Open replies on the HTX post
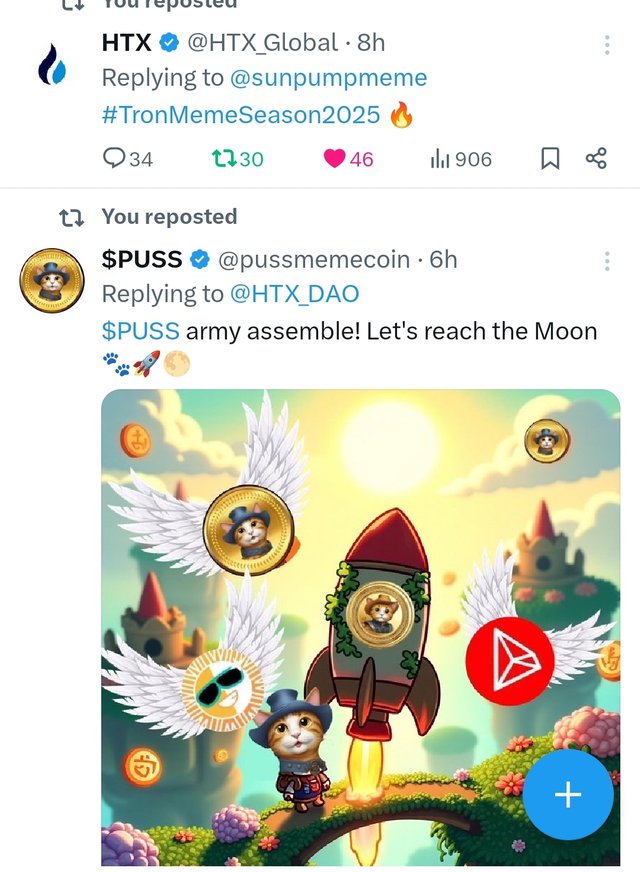Screen dimensions: 640x872 click(127, 159)
